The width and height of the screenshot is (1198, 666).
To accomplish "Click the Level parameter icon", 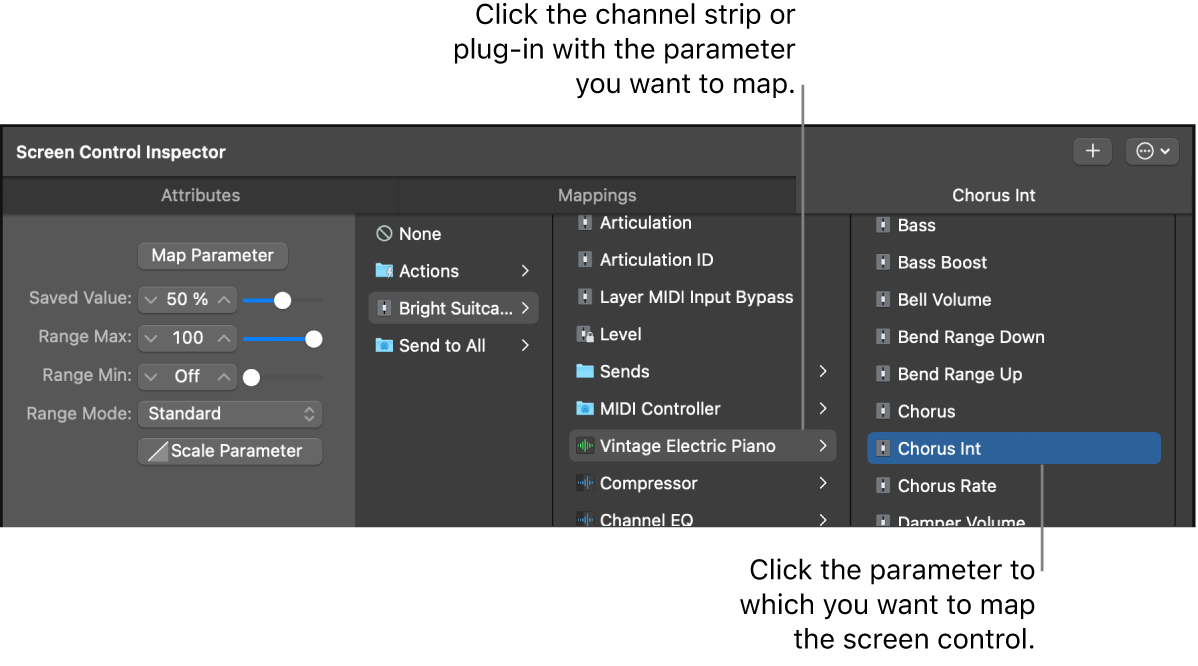I will tap(586, 334).
